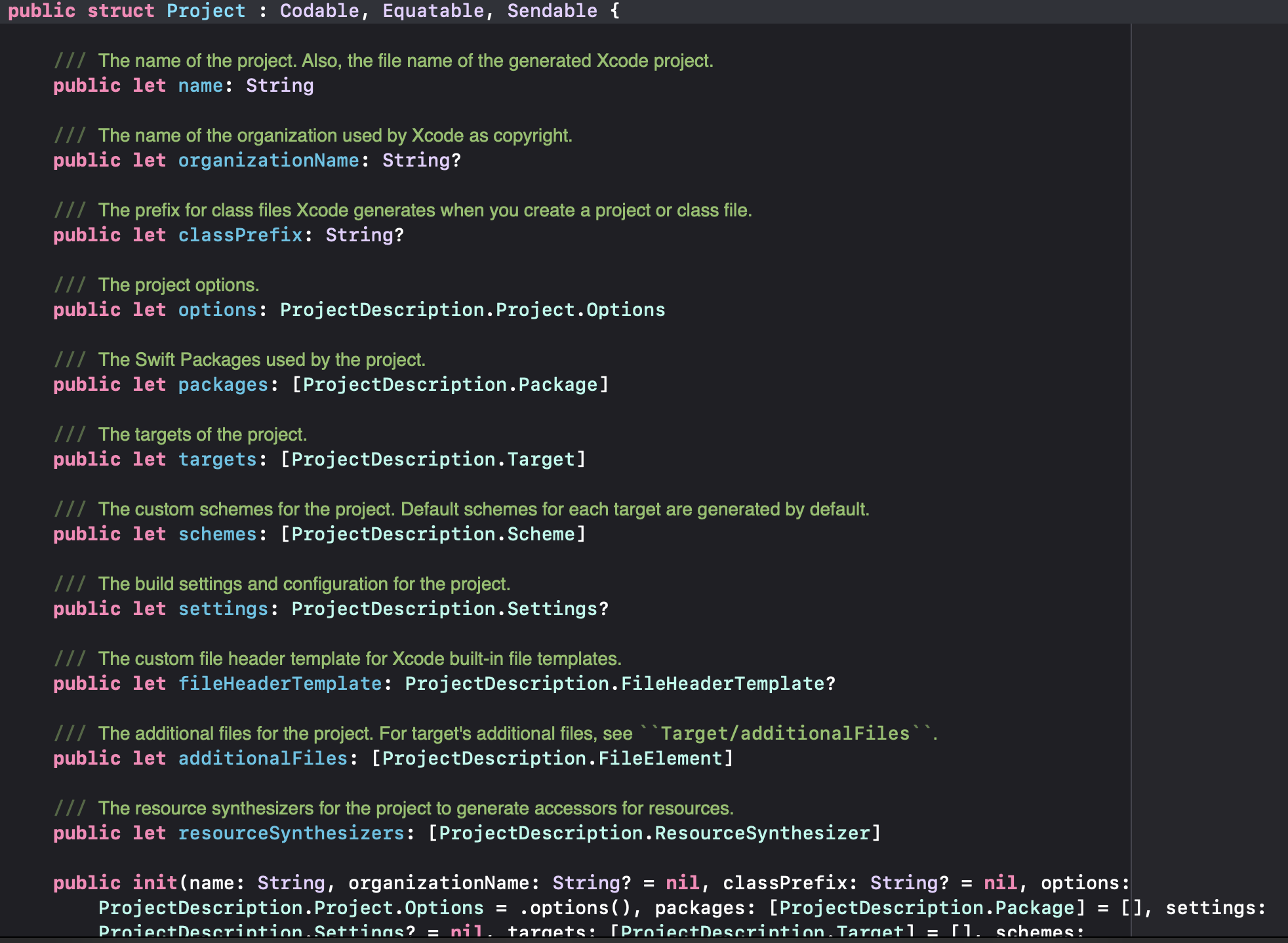The image size is (1288, 943).
Task: Click the settings property identifier
Action: click(223, 609)
